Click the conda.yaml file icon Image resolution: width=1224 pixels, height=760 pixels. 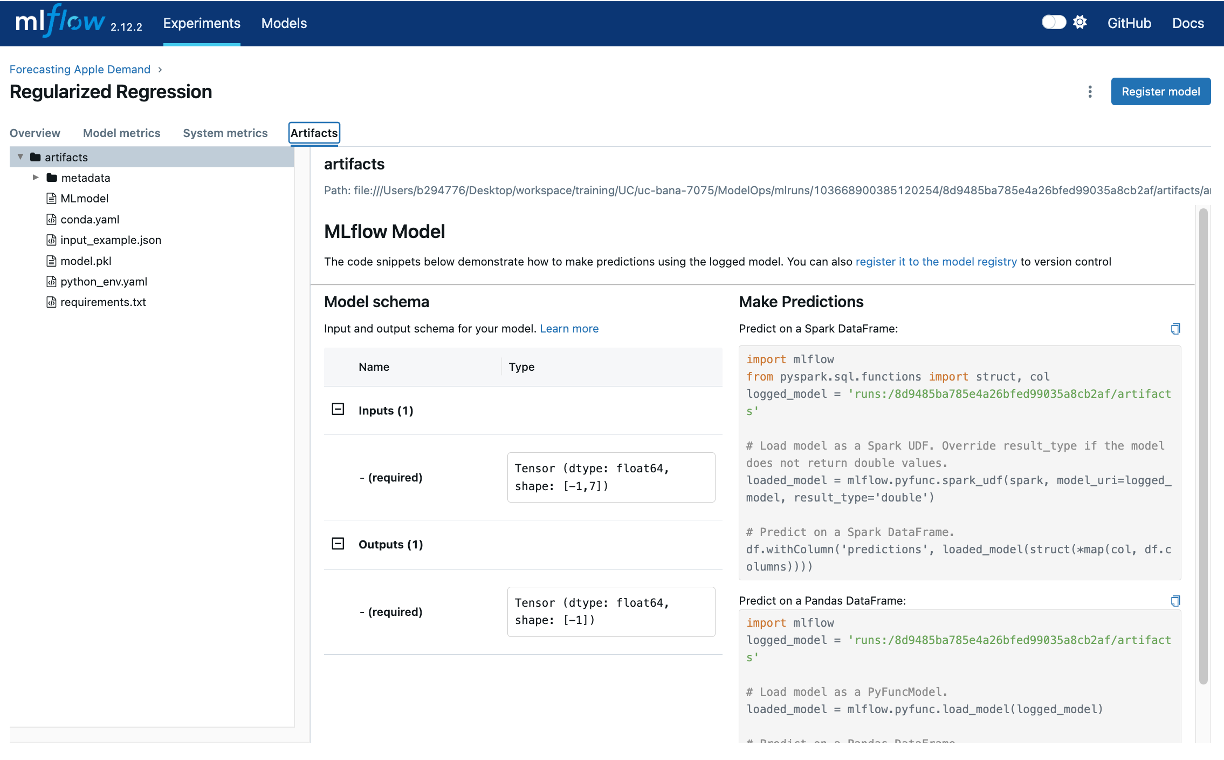[x=52, y=219]
